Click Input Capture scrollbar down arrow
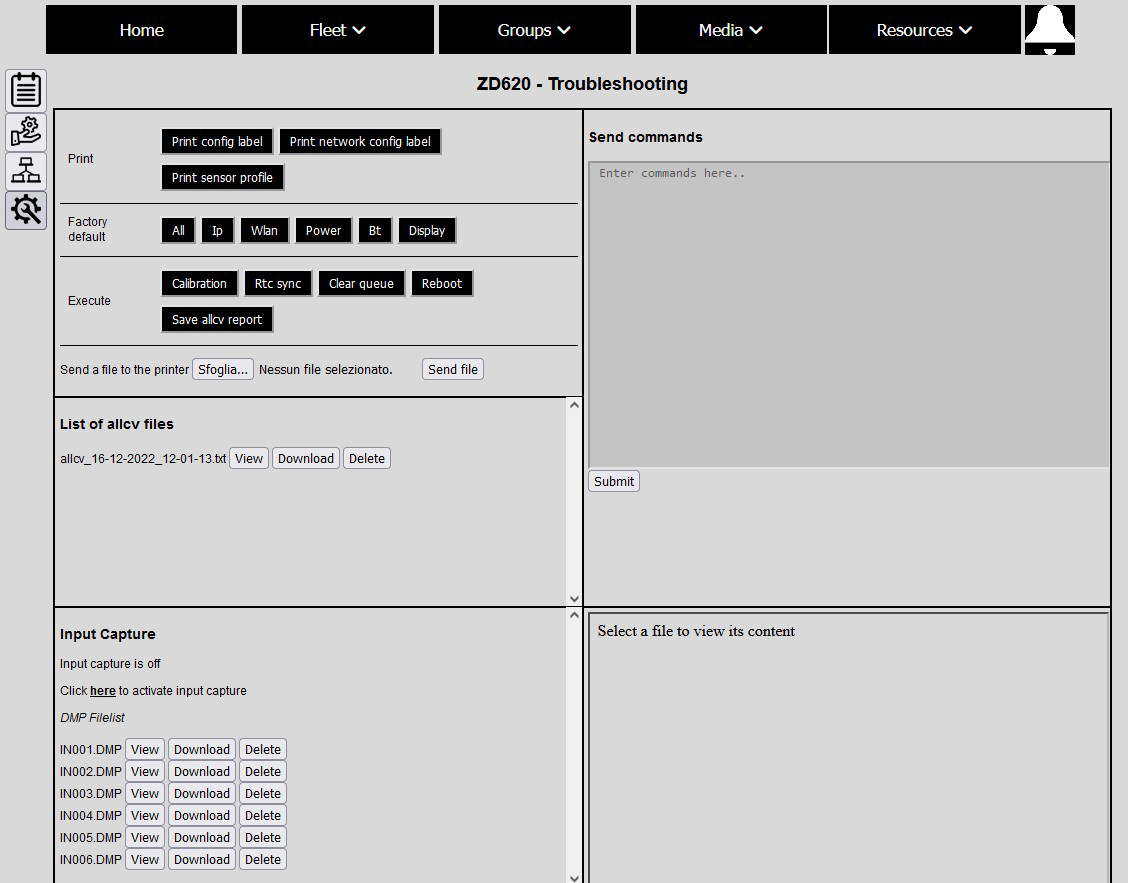 [x=574, y=877]
